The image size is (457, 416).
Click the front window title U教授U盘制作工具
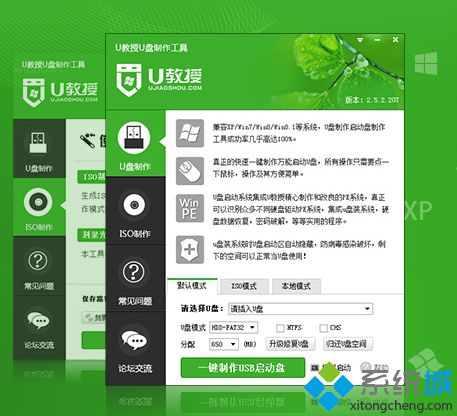click(152, 48)
